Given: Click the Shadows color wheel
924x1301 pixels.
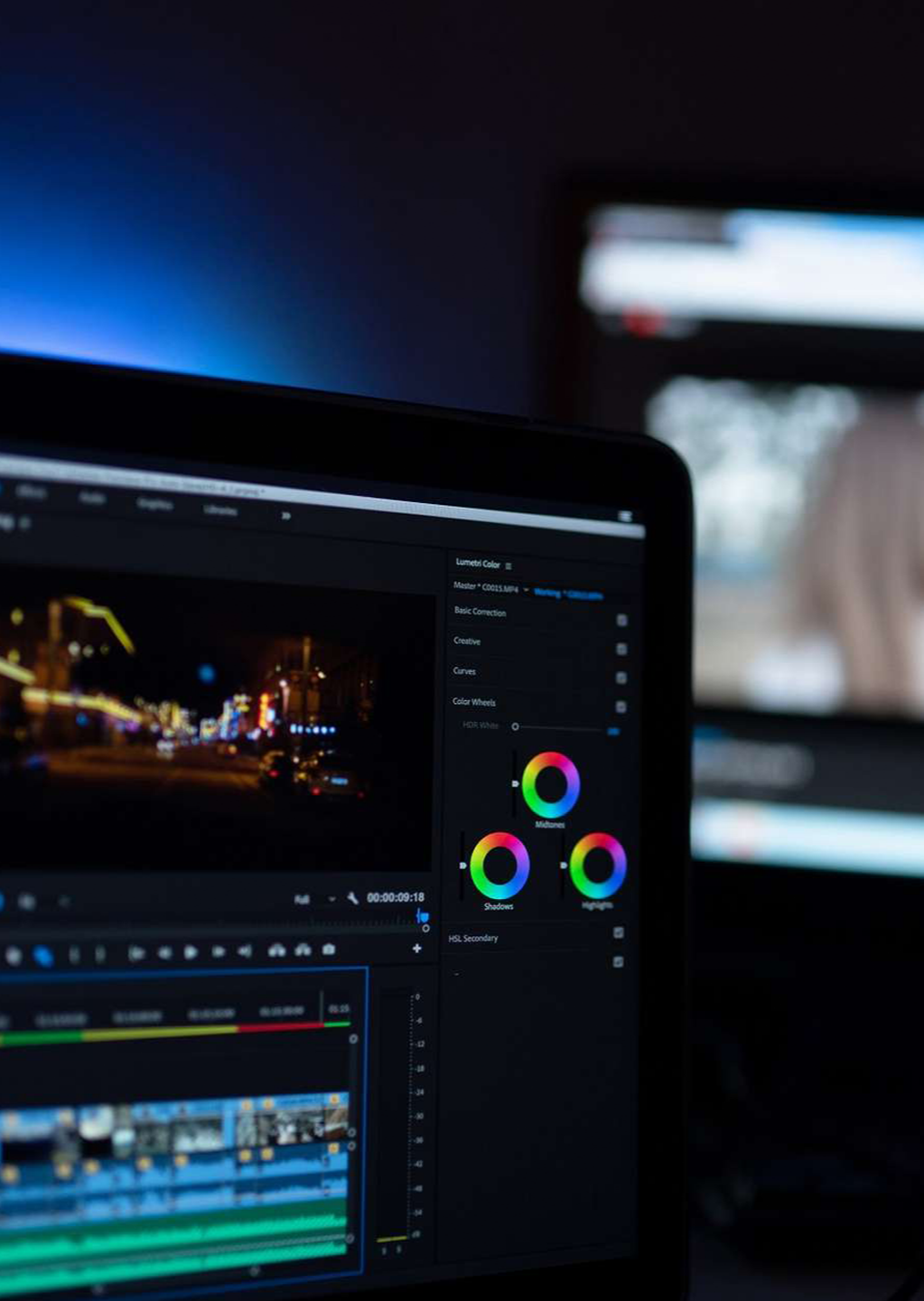Looking at the screenshot, I should pos(499,866).
